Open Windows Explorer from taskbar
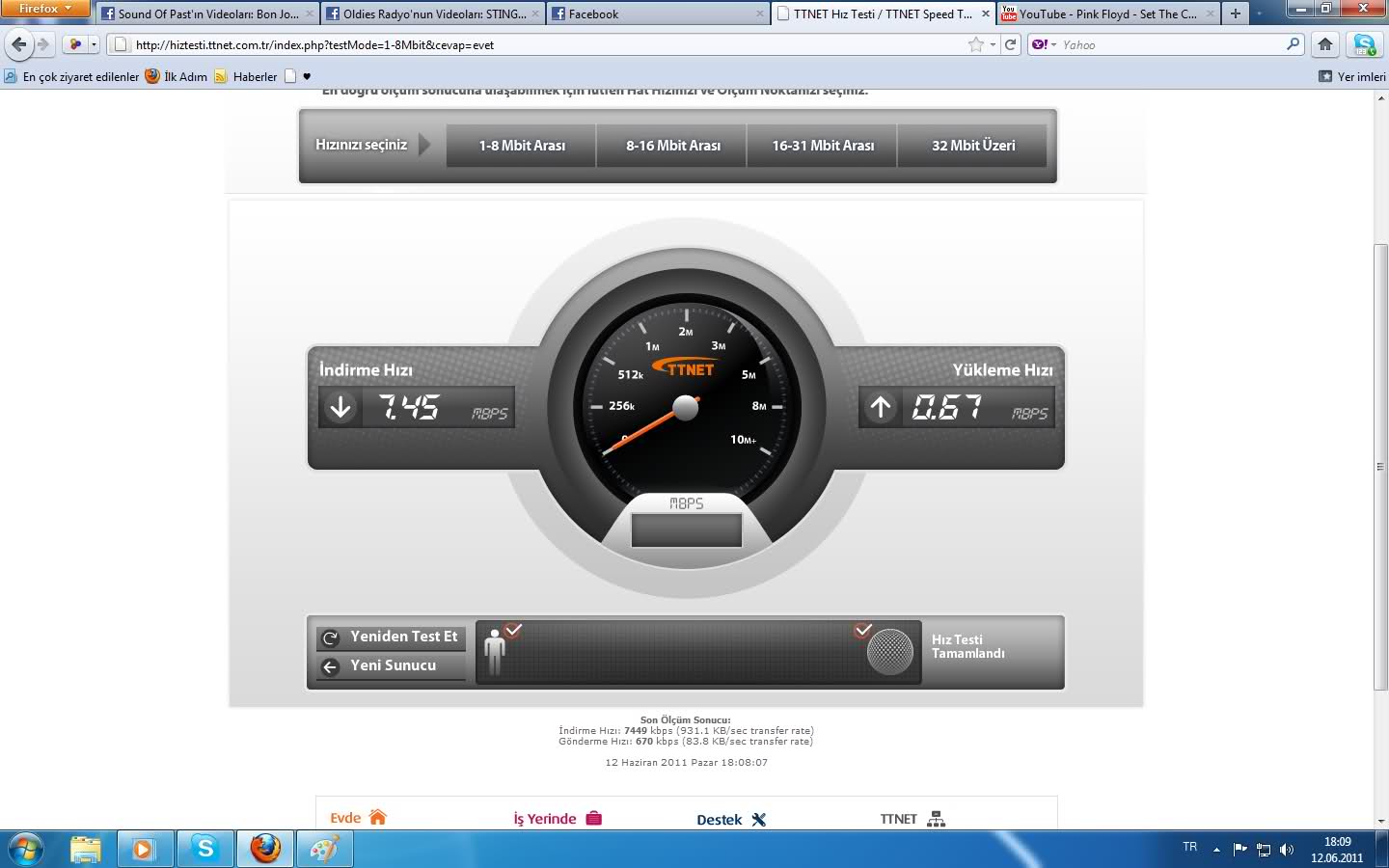This screenshot has height=868, width=1389. coord(86,849)
